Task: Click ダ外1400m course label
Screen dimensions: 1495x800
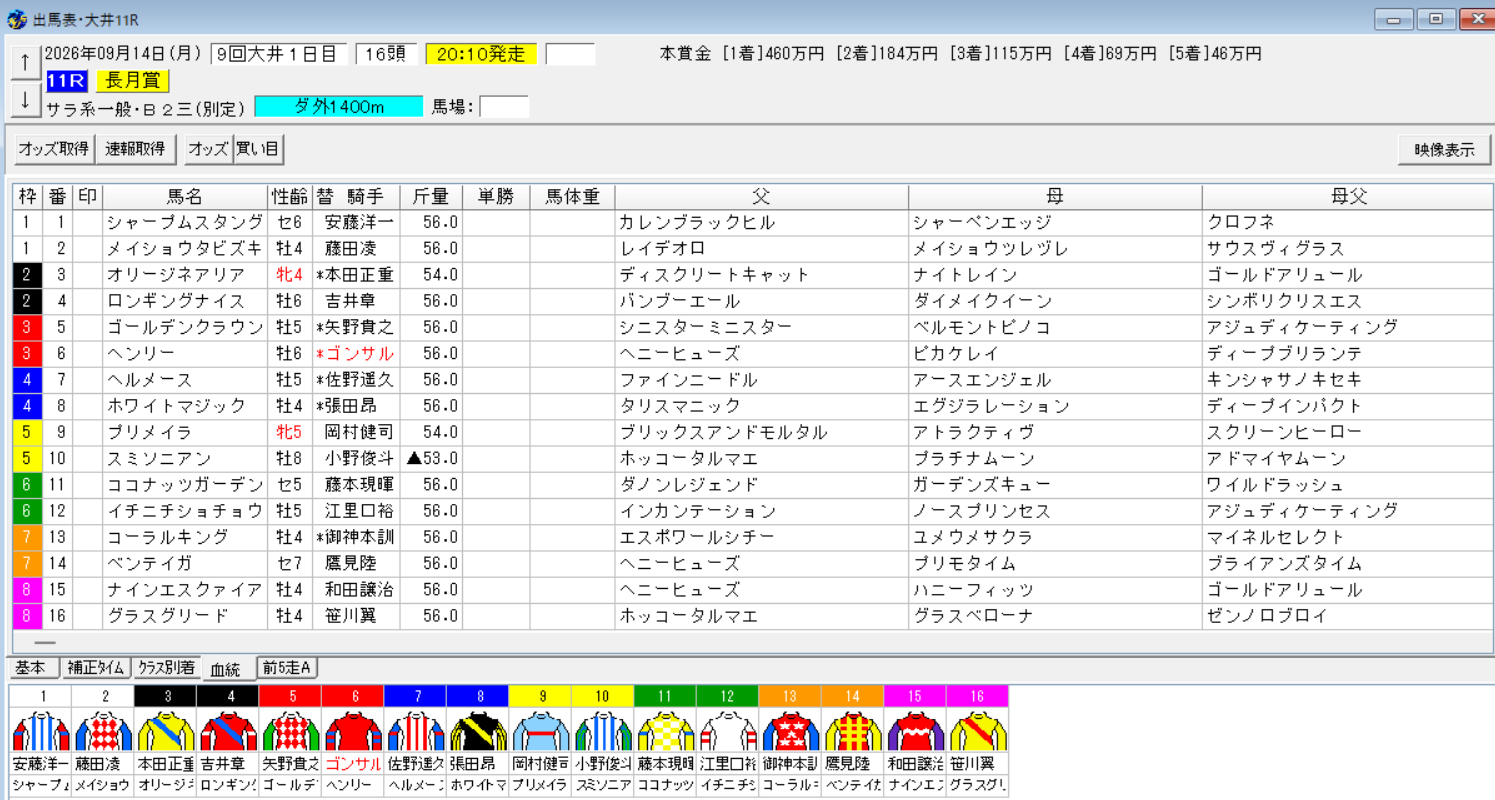Action: coord(339,107)
